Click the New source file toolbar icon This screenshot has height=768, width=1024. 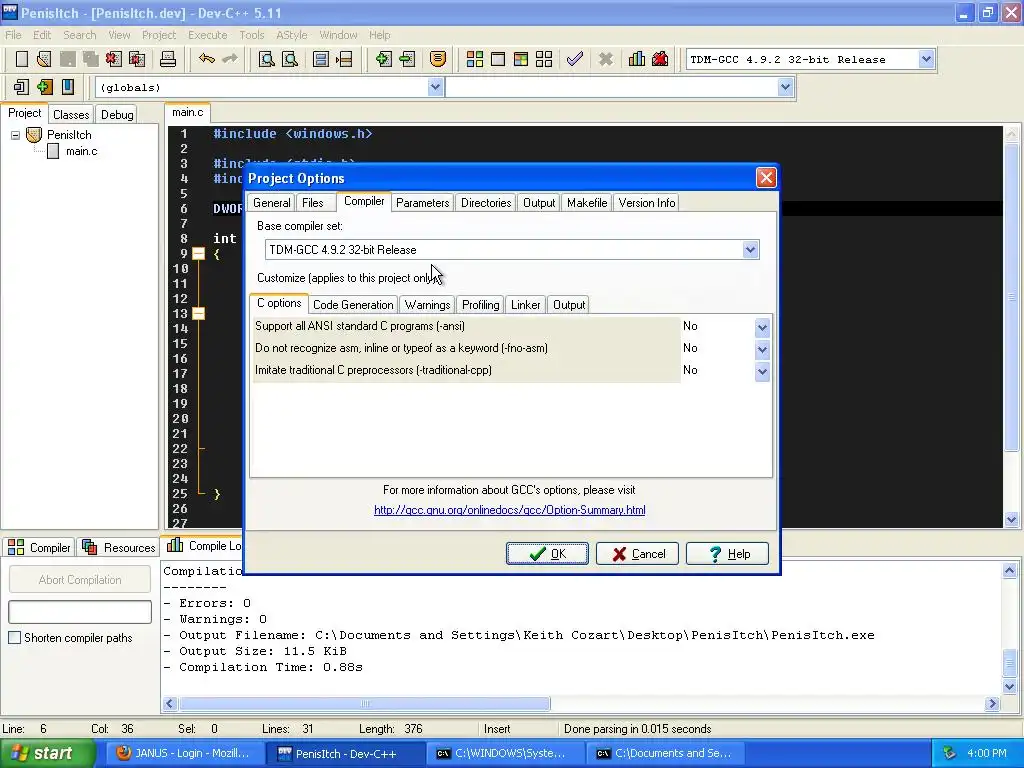[22, 59]
